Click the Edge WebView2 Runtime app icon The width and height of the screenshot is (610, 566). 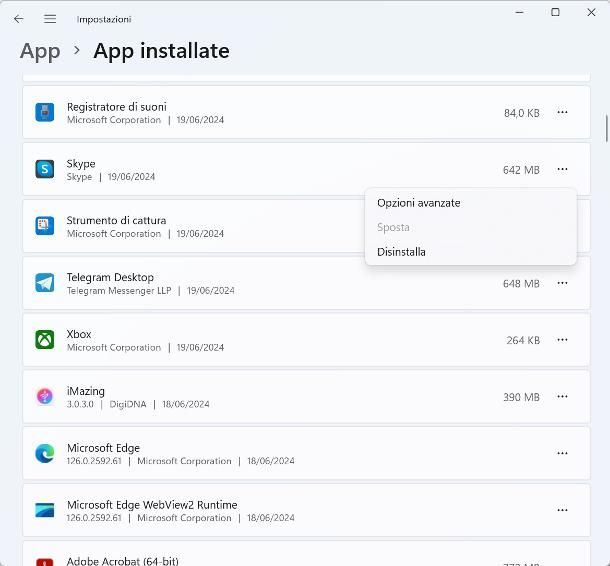(45, 510)
